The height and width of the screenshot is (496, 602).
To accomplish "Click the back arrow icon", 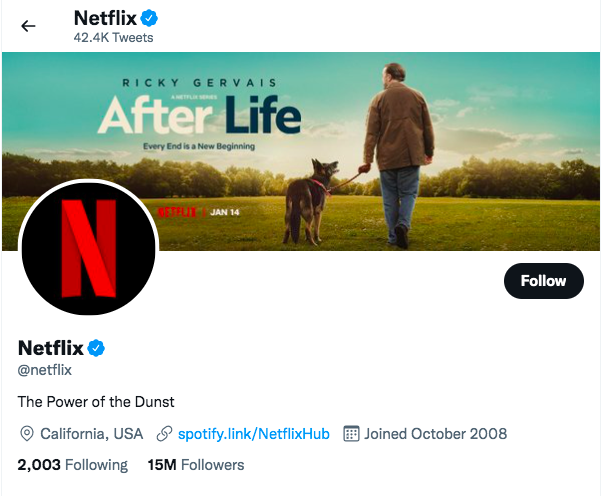I will point(28,26).
